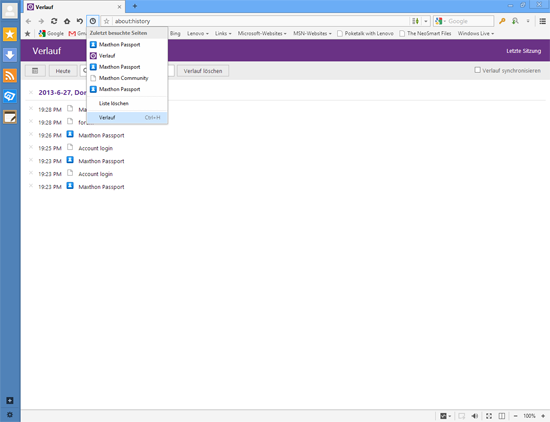
Task: Switch to the Verlauf tab
Action: point(75,7)
